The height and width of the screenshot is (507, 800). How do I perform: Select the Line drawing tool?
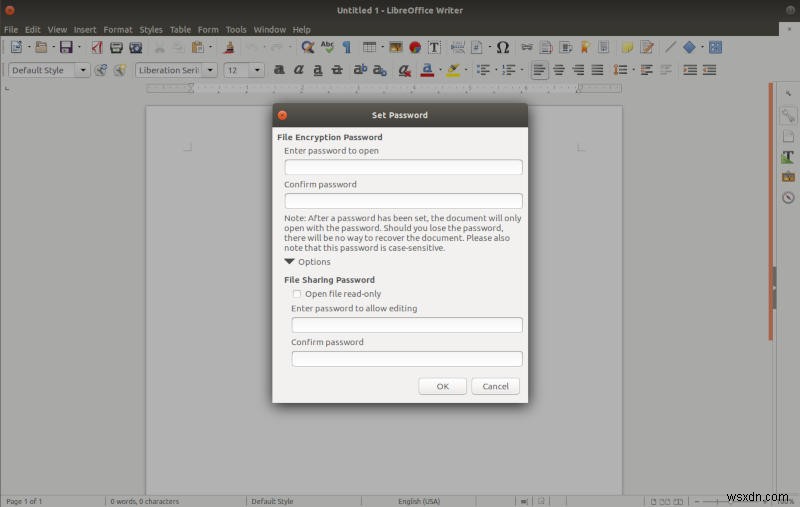pyautogui.click(x=670, y=47)
